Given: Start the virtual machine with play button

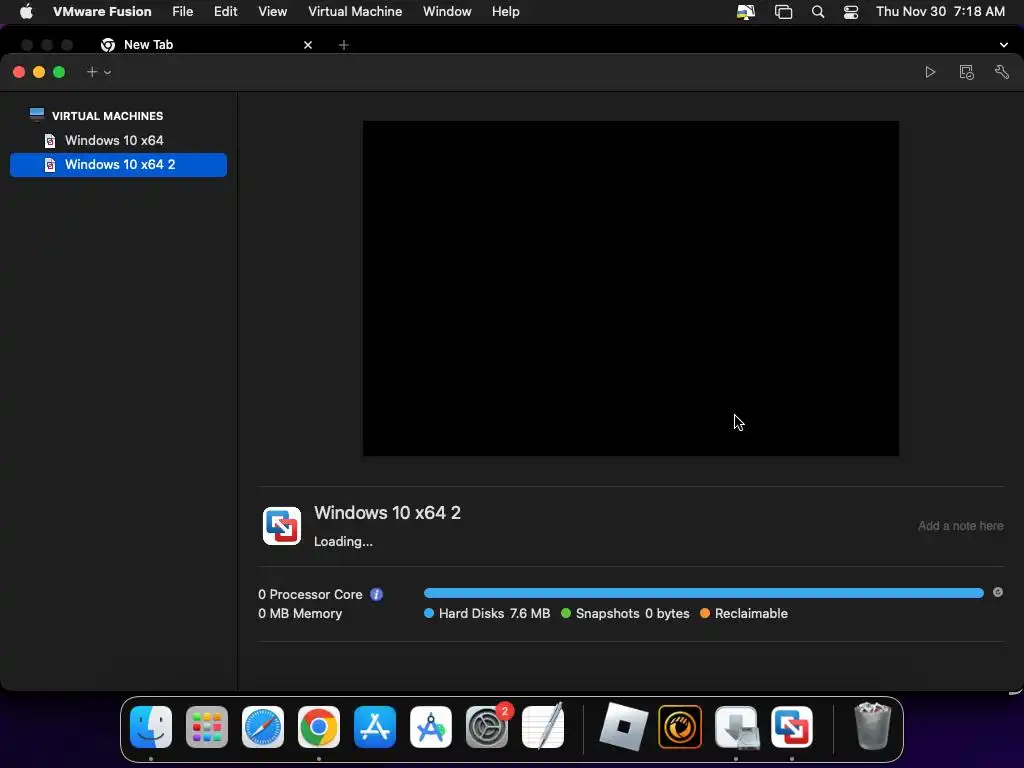Looking at the screenshot, I should (930, 72).
